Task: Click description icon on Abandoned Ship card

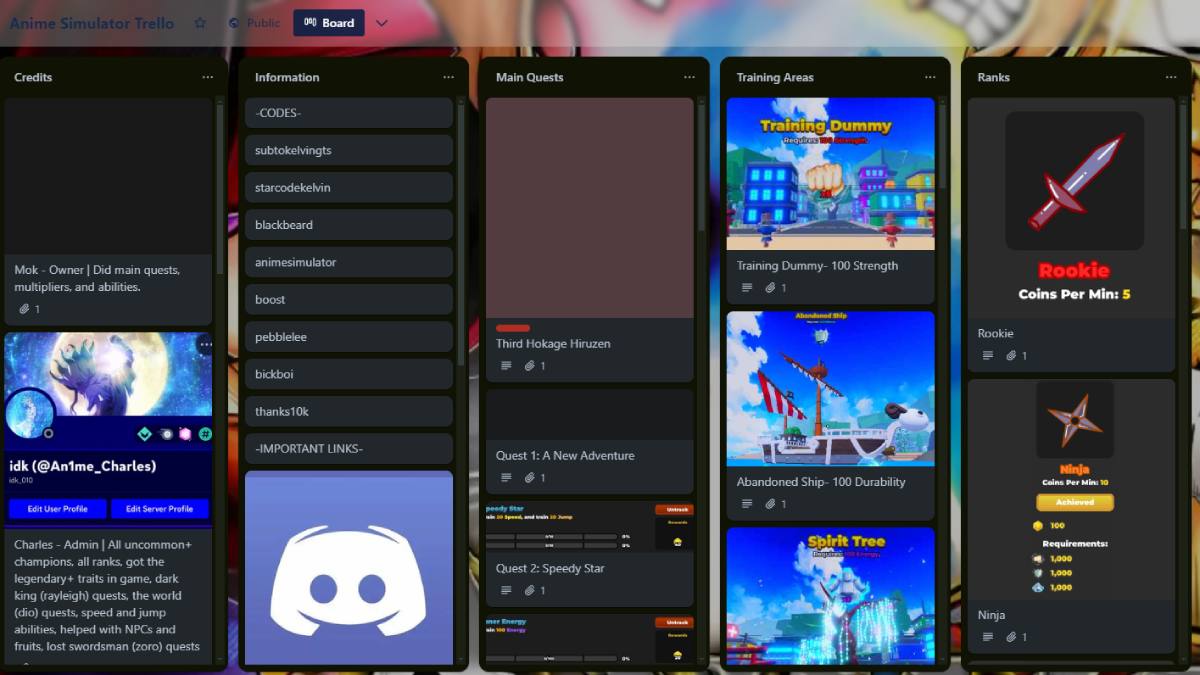Action: click(747, 504)
